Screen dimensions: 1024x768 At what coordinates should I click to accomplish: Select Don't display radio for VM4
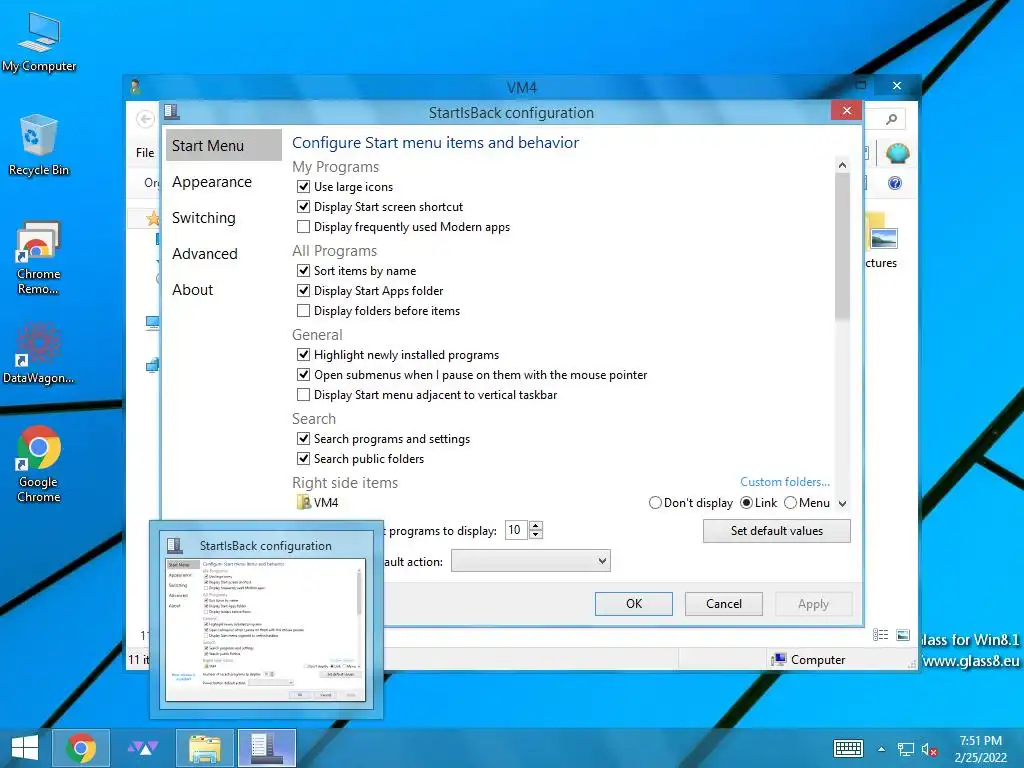655,503
